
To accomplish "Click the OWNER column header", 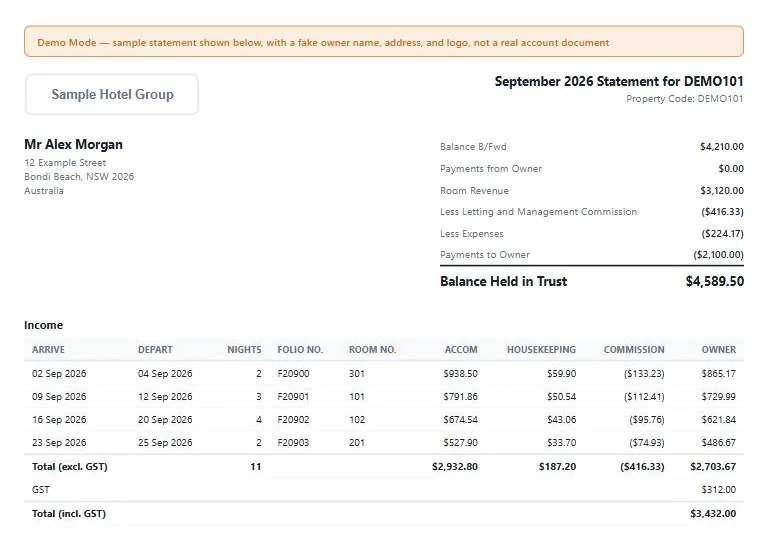I will [719, 350].
